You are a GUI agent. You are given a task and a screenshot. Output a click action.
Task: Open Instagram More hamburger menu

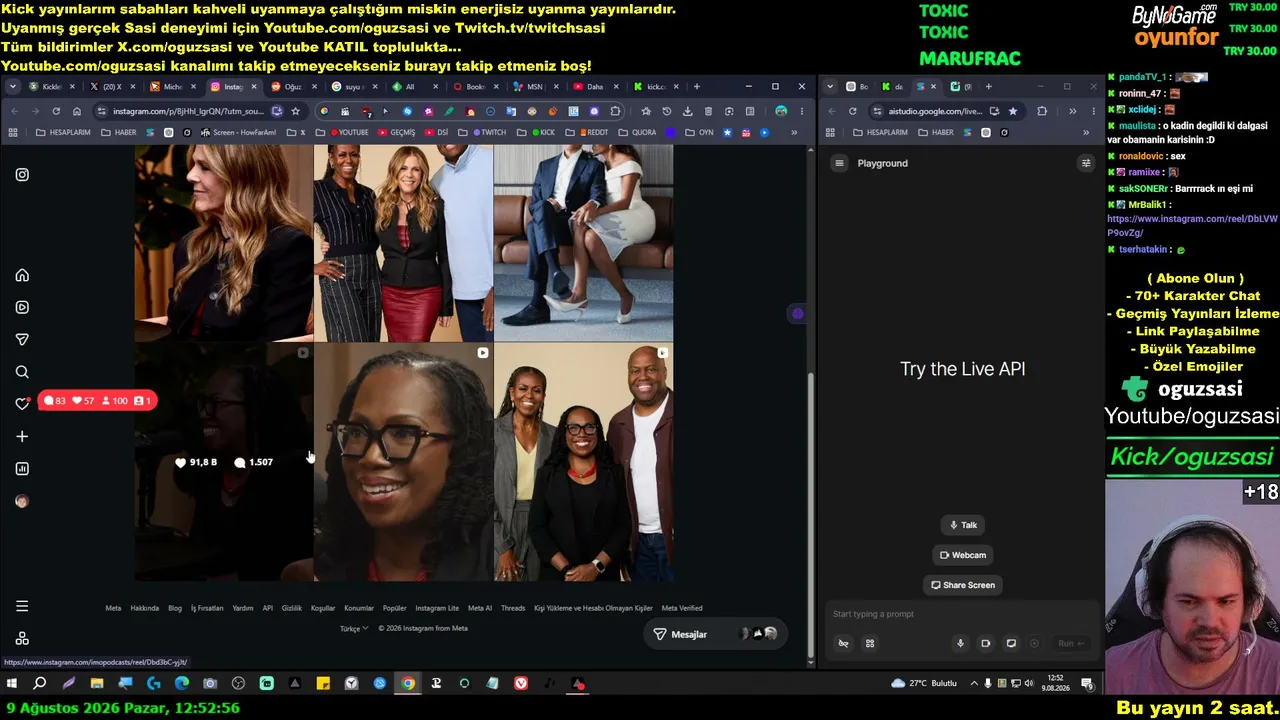coord(22,606)
